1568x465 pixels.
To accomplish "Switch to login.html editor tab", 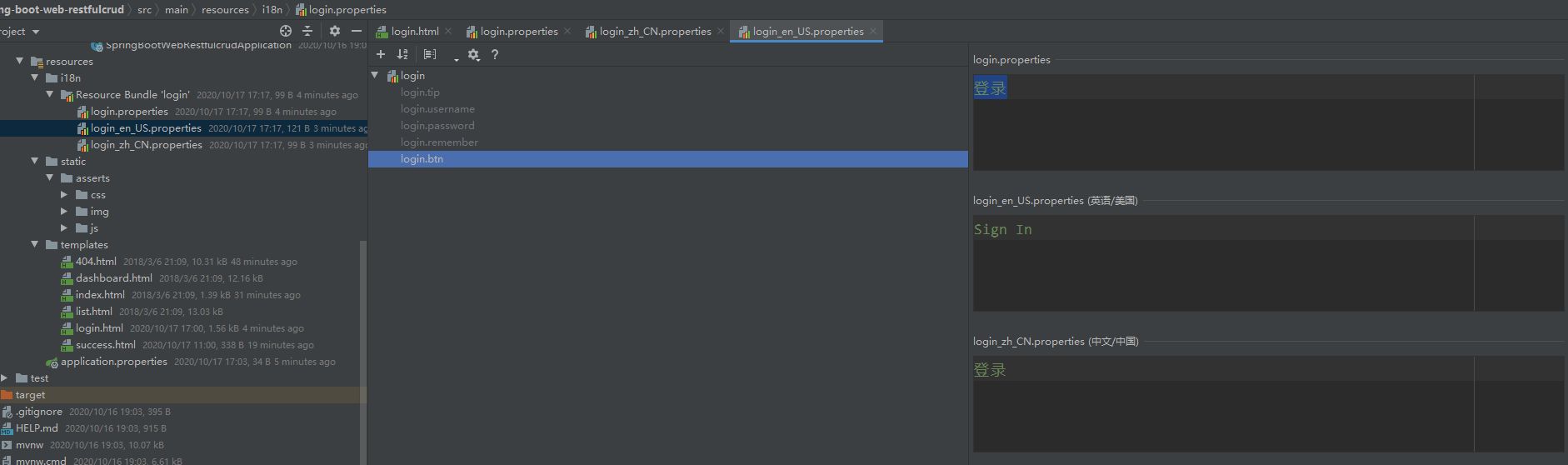I will pyautogui.click(x=414, y=31).
